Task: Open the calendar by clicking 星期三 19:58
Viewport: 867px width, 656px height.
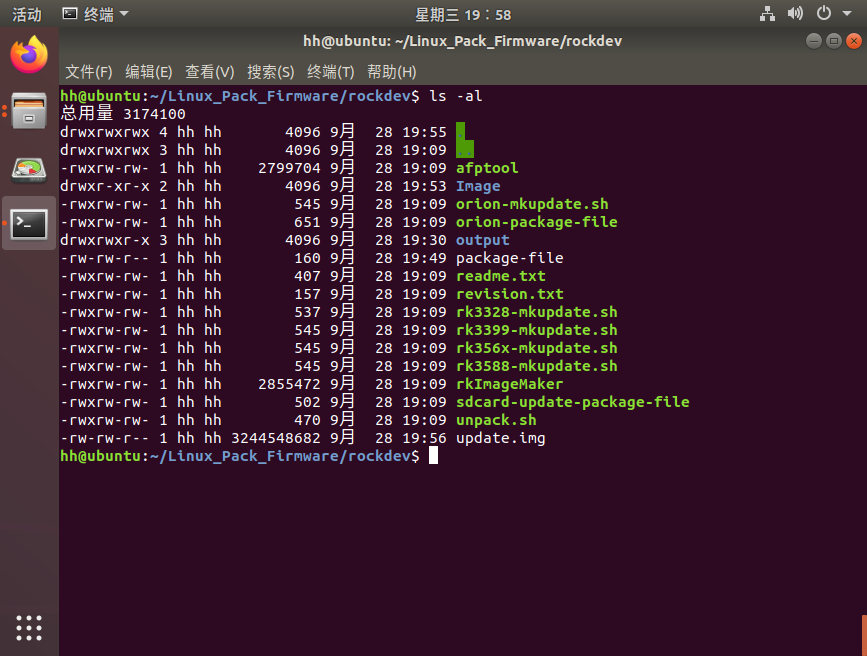Action: [462, 14]
